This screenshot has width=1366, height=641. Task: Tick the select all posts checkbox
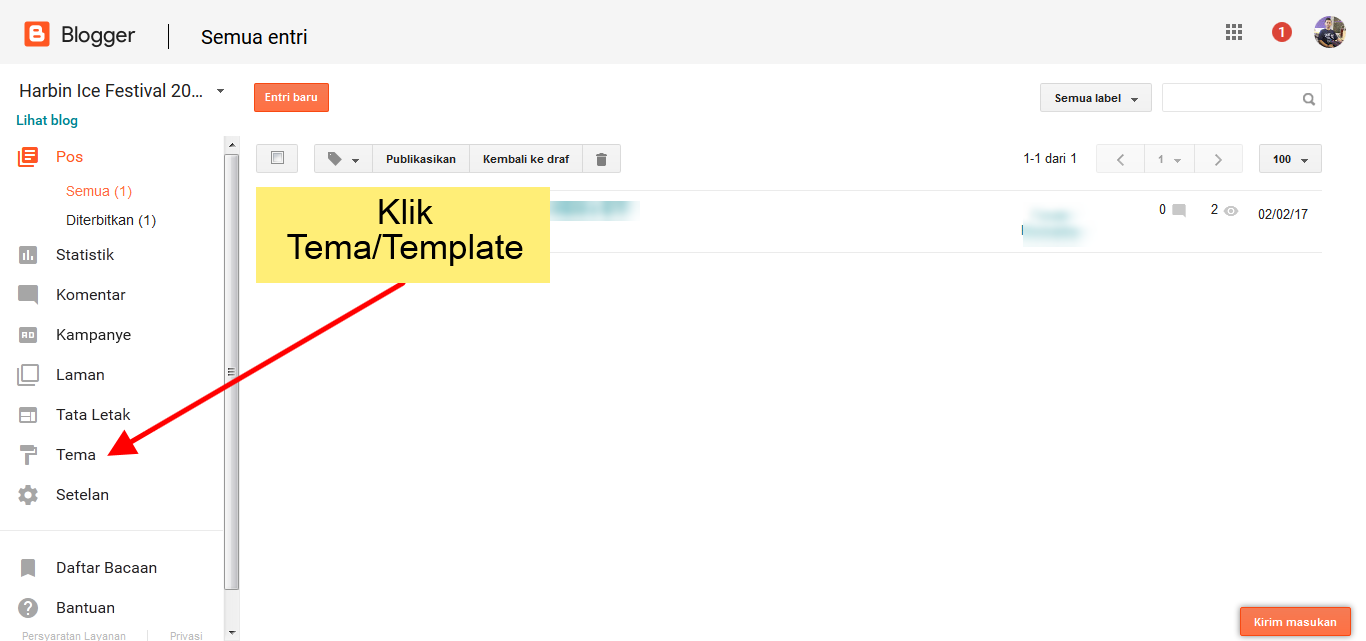[x=277, y=158]
